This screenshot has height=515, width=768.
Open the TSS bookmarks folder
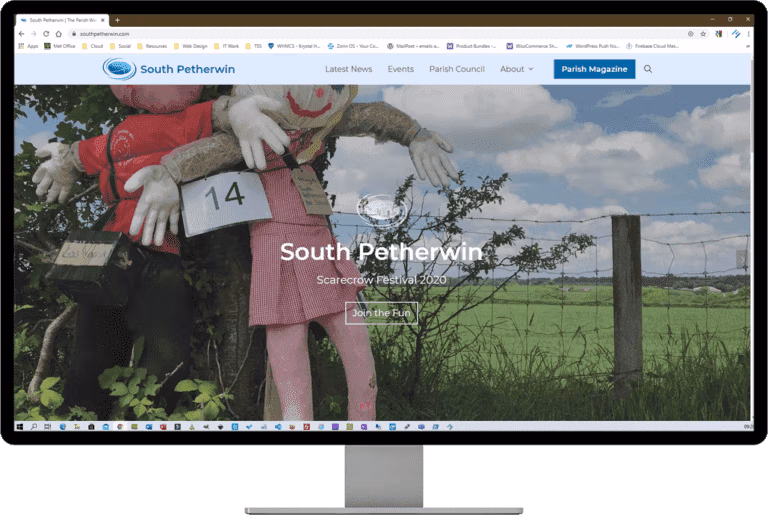pos(254,46)
